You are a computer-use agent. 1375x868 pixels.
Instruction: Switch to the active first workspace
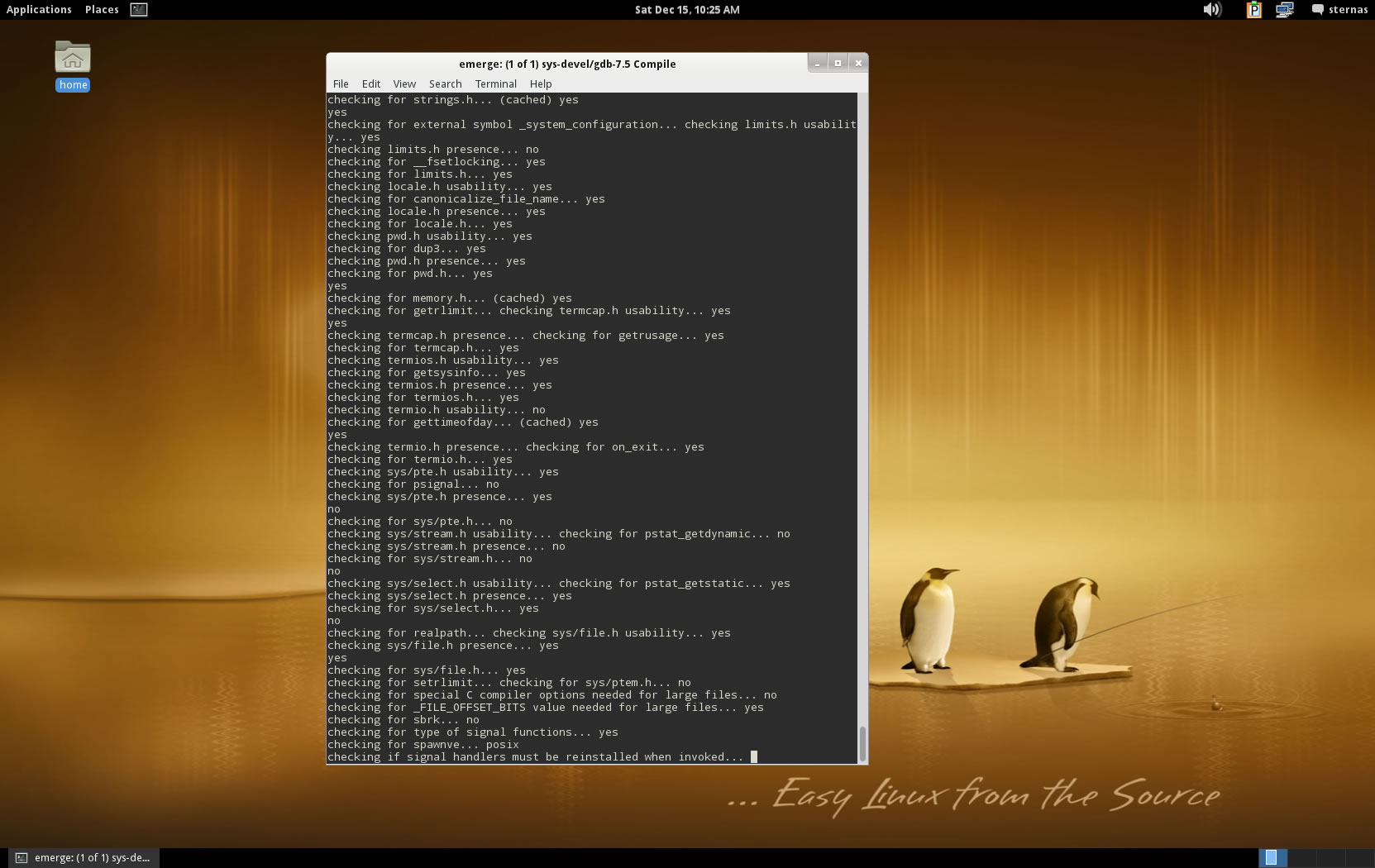[x=1272, y=857]
